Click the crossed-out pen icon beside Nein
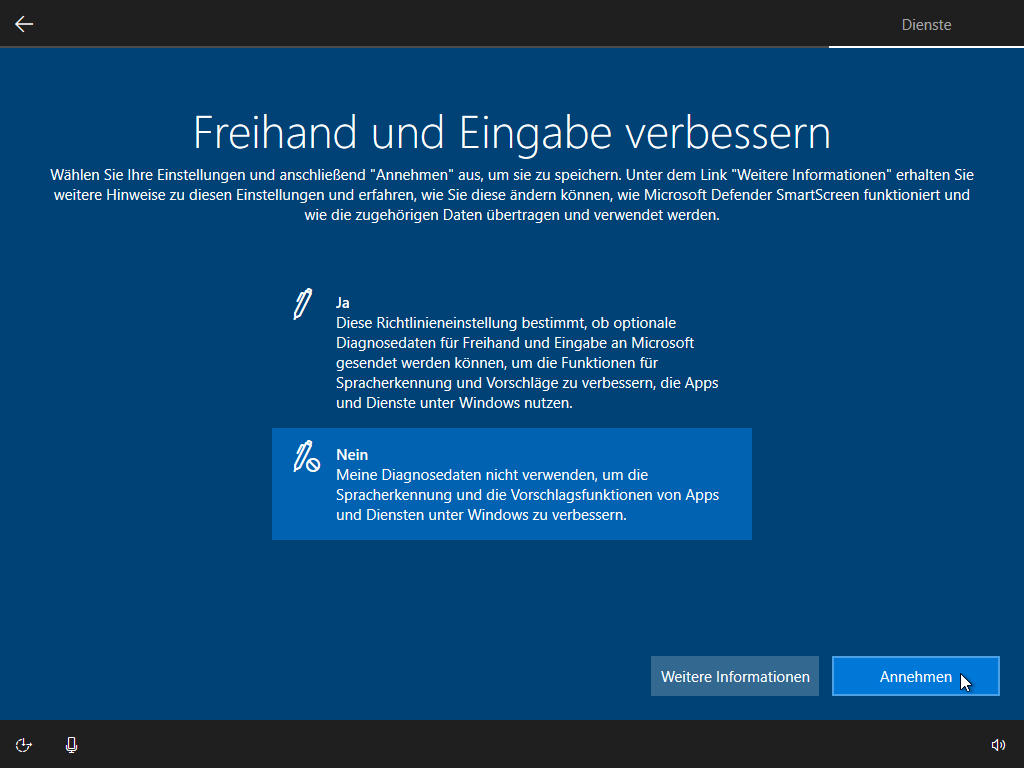Image resolution: width=1024 pixels, height=768 pixels. (305, 457)
